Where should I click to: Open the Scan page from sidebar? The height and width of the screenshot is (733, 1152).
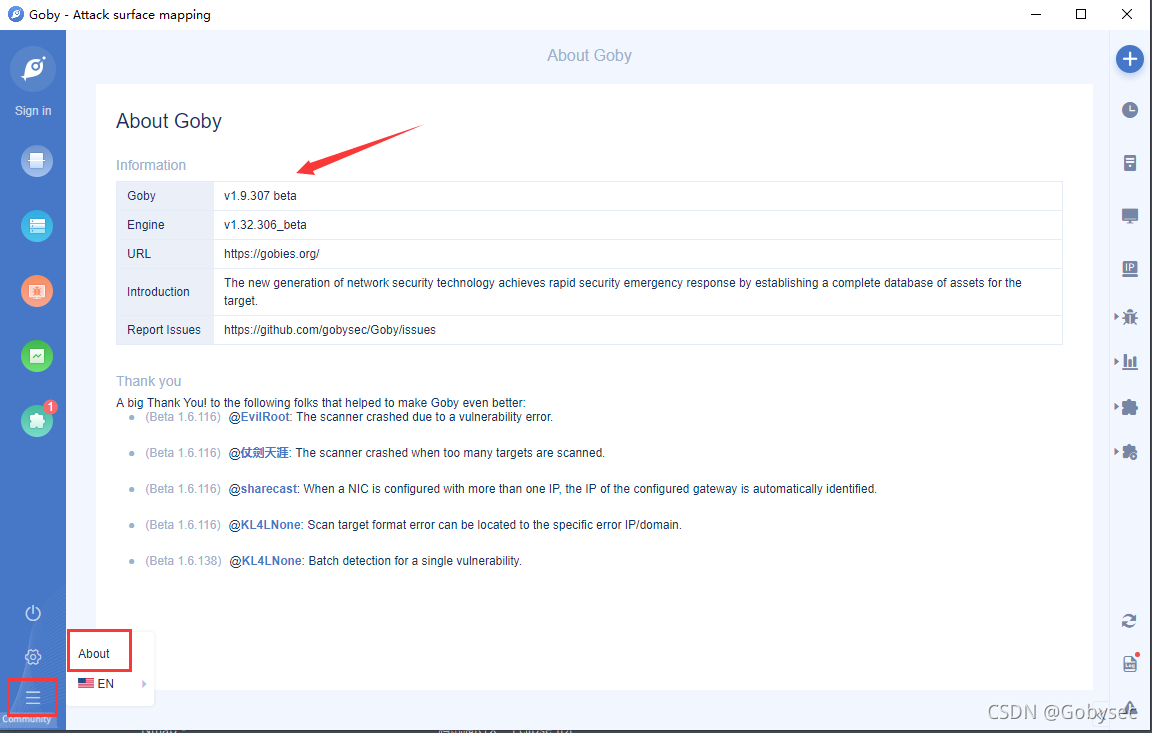[37, 161]
